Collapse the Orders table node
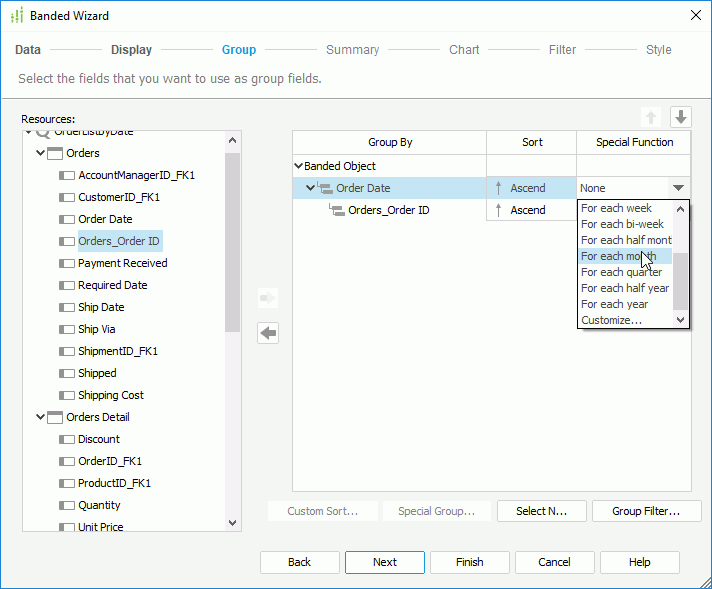This screenshot has width=712, height=589. tap(40, 153)
